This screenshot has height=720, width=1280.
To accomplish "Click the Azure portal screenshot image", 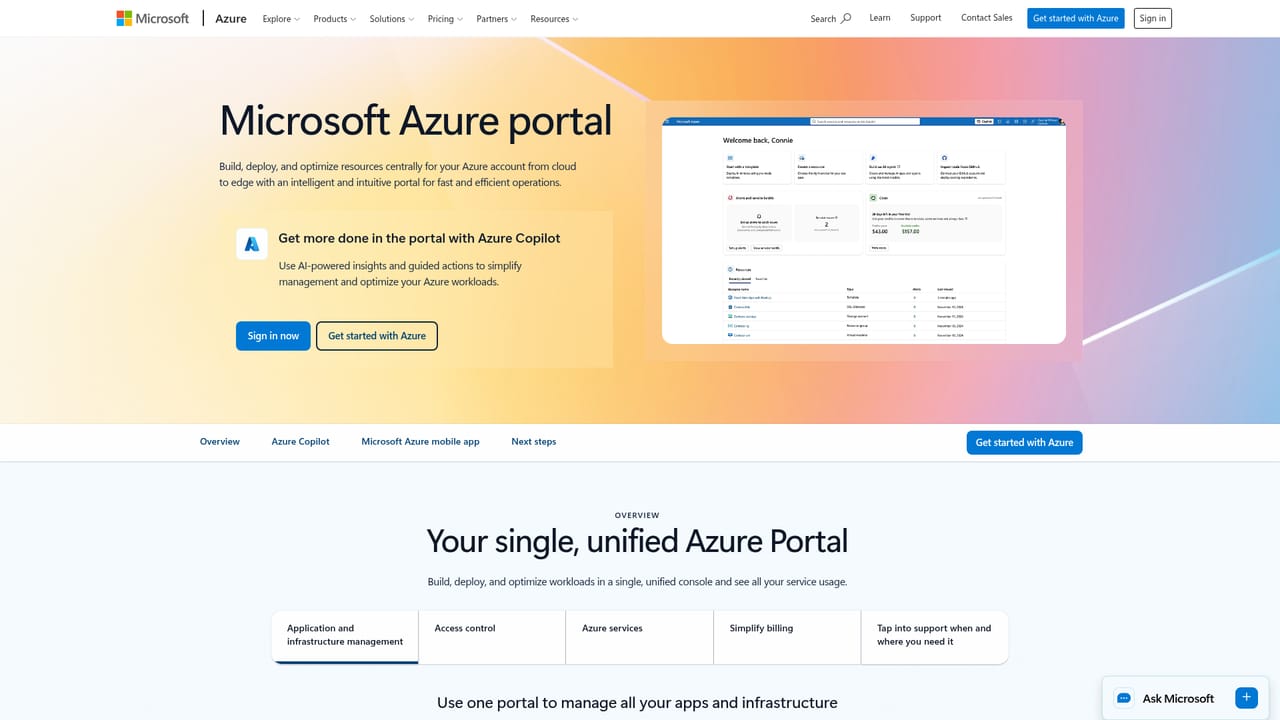I will pyautogui.click(x=864, y=230).
